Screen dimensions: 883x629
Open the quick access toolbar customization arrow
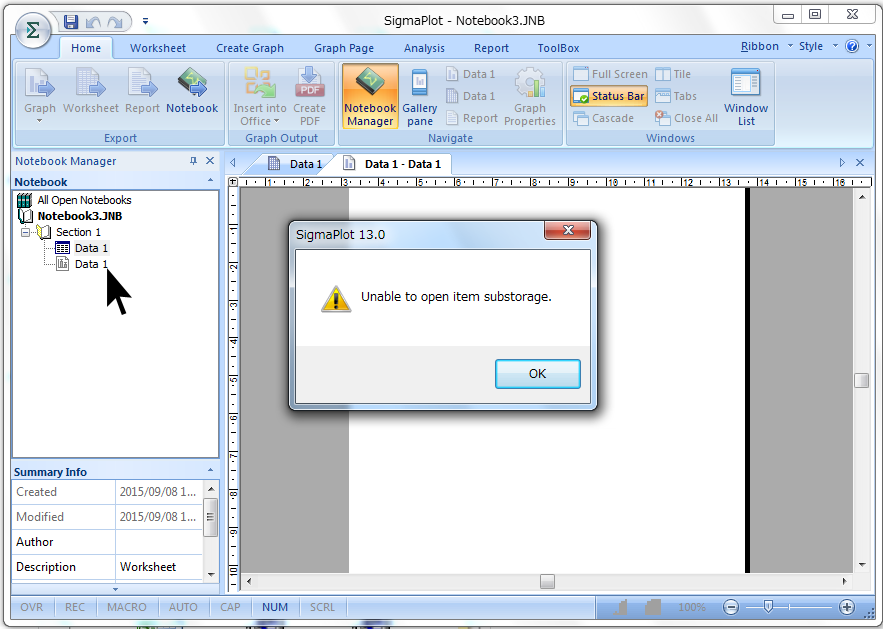[145, 21]
